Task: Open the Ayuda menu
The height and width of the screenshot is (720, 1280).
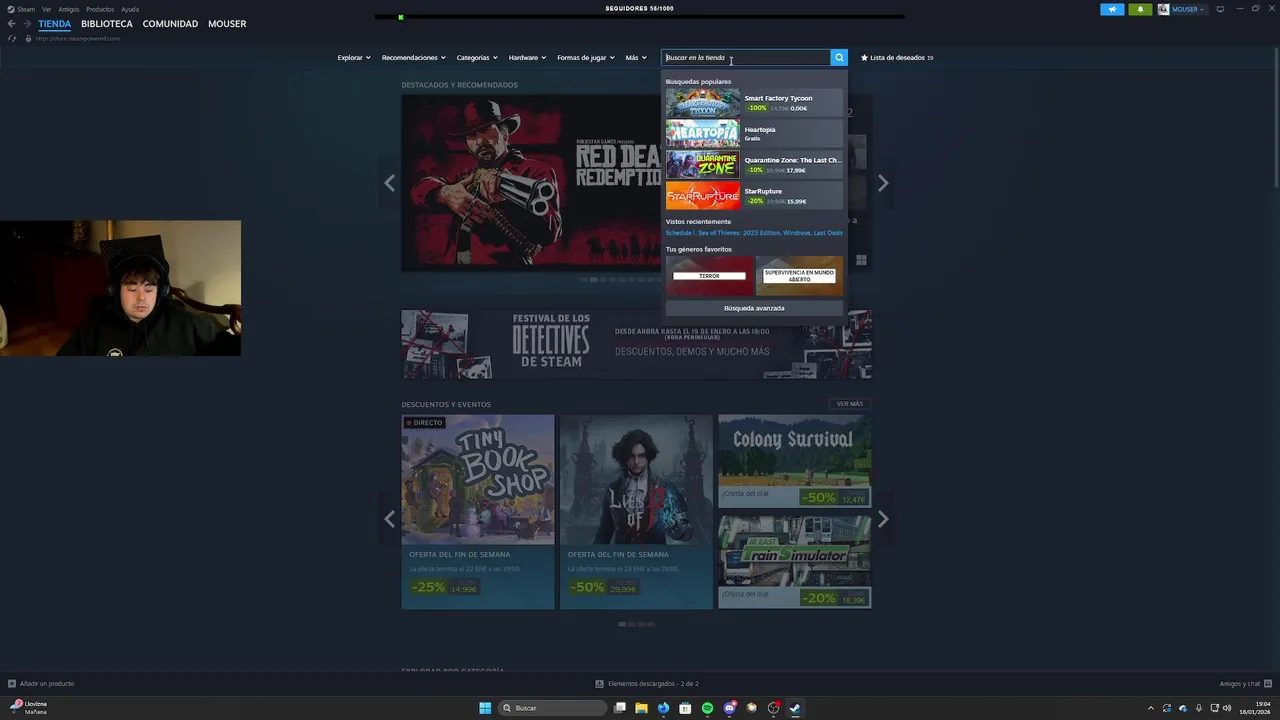Action: coord(130,9)
